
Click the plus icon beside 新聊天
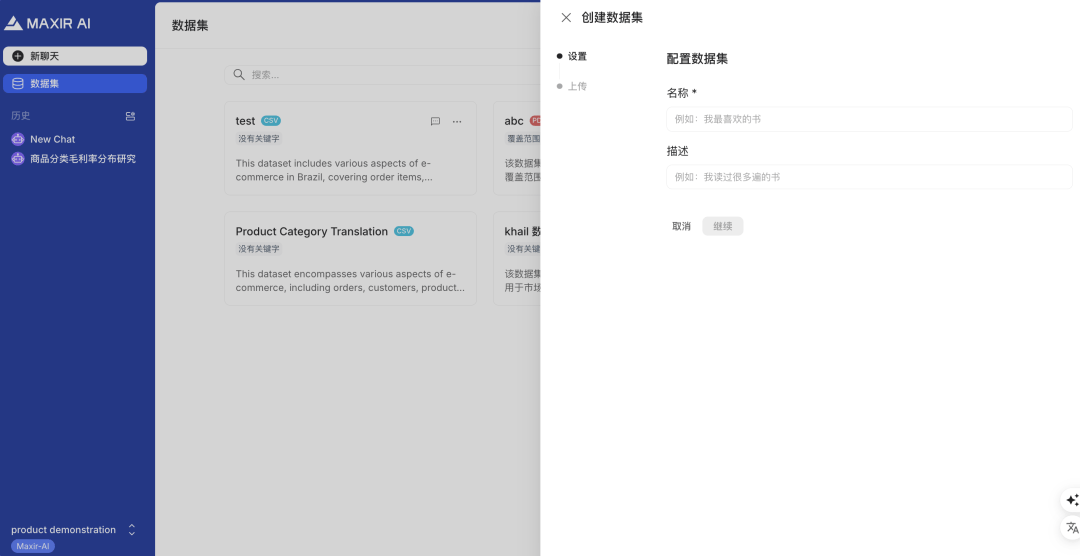click(x=18, y=56)
